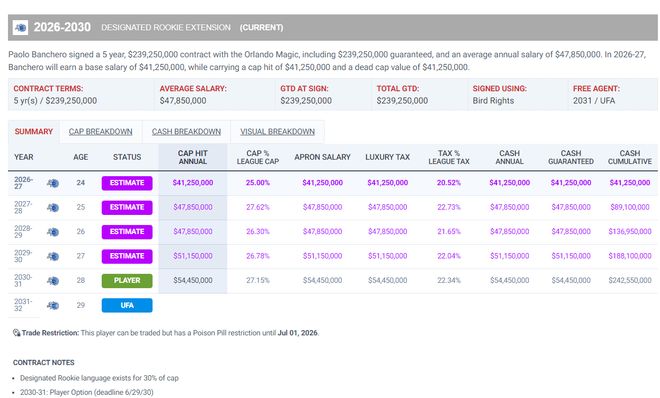Click the 2030-31 Player Option note
This screenshot has width=660, height=398.
[87, 393]
